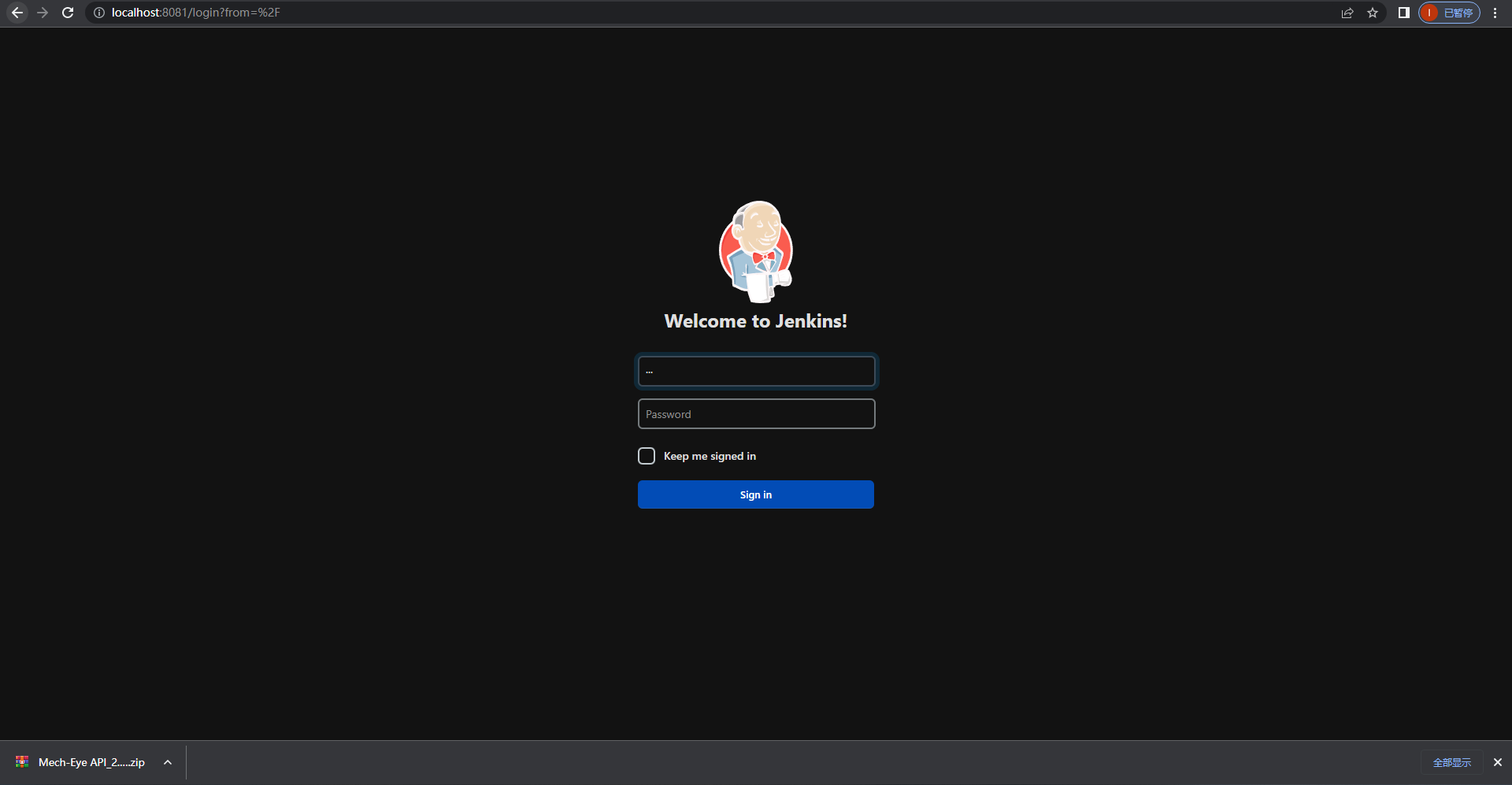Viewport: 1512px width, 785px height.
Task: Select the 全部显示 downloads entry
Action: pyautogui.click(x=1453, y=761)
